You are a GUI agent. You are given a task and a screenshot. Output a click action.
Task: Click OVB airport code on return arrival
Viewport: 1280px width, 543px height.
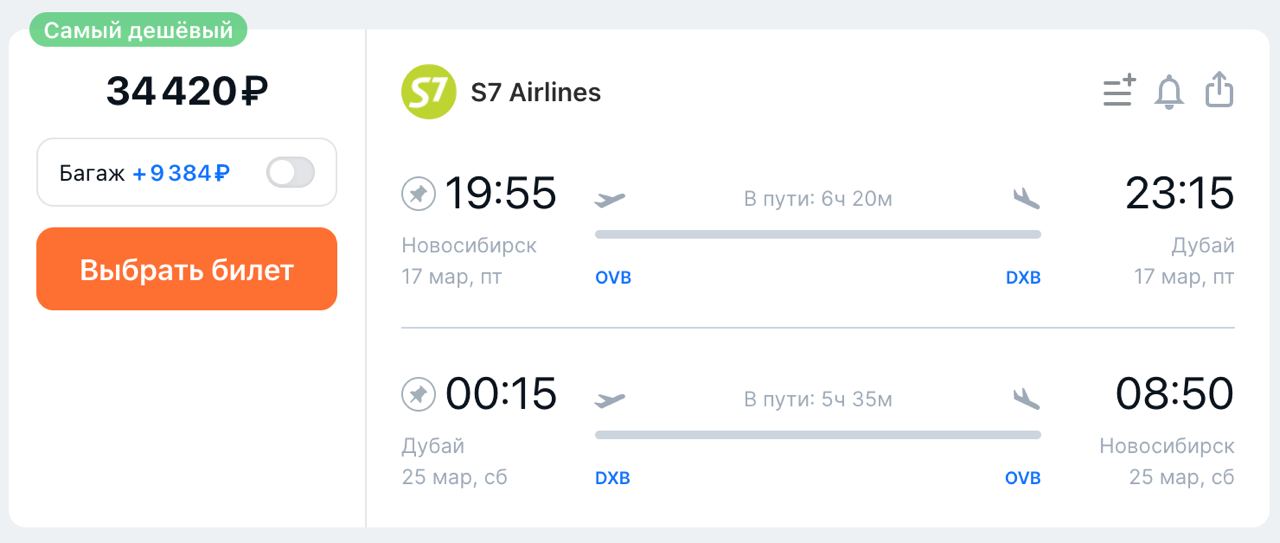point(1023,478)
